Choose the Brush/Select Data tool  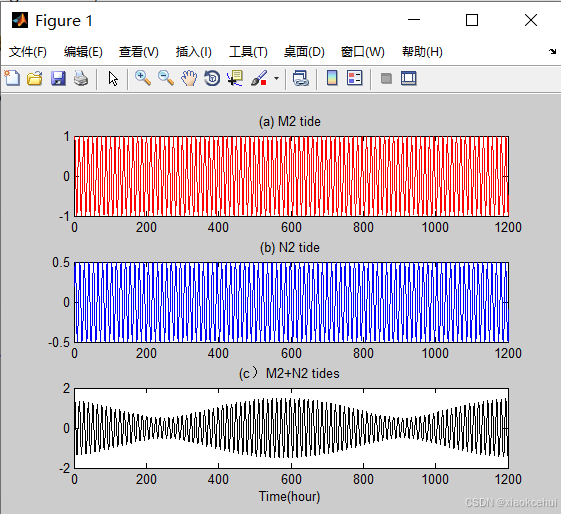tap(259, 78)
